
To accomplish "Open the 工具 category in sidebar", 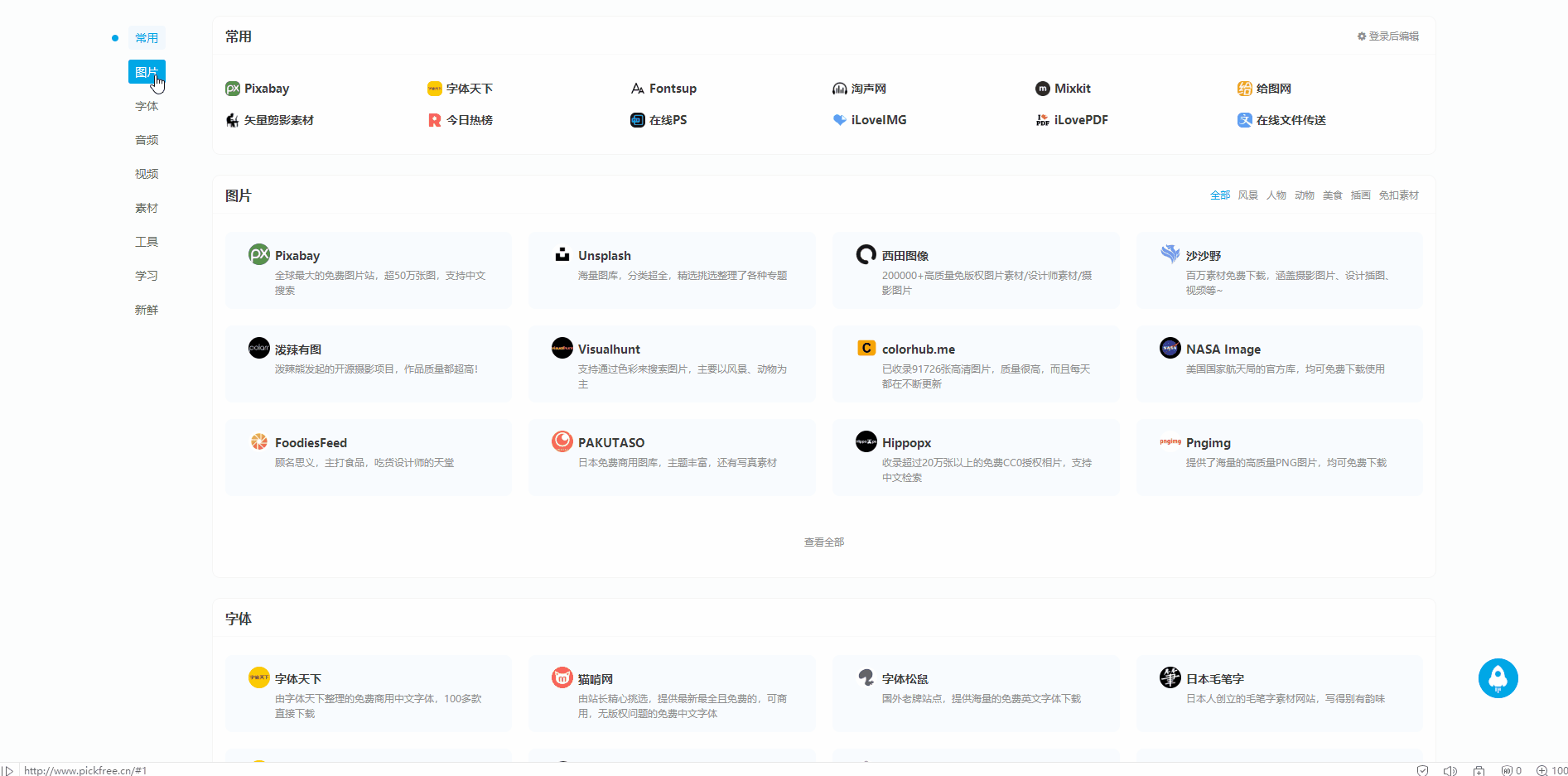I will coord(147,241).
